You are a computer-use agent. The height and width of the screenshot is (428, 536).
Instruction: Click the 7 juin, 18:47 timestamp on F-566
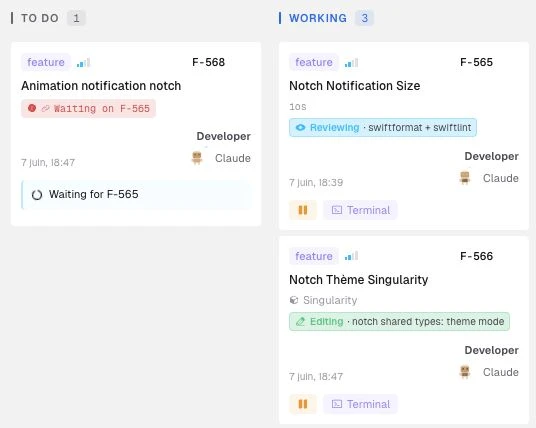point(316,376)
